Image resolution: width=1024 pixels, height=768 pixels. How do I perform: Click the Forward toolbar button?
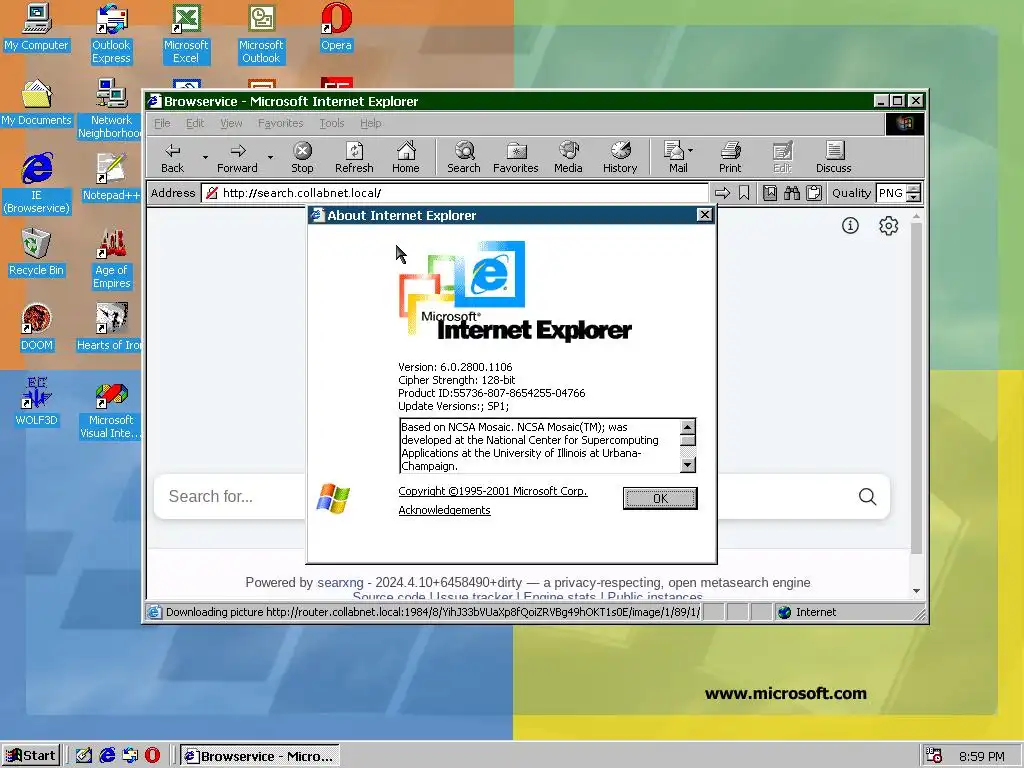[x=237, y=157]
